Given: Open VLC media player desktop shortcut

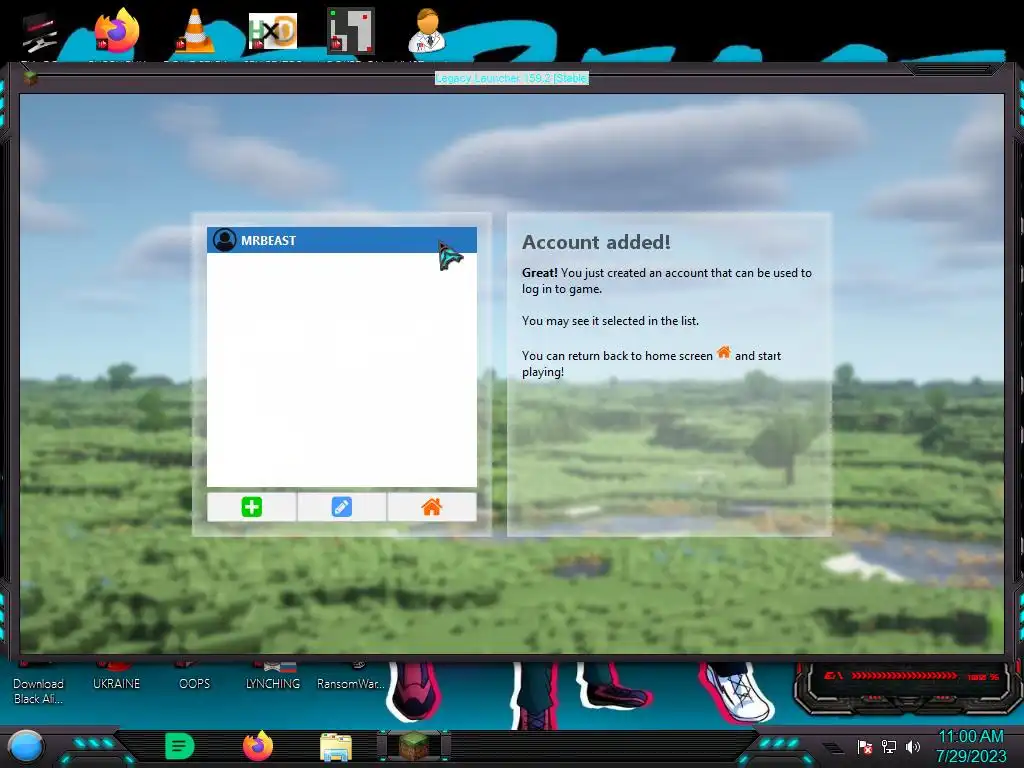Looking at the screenshot, I should click(194, 31).
